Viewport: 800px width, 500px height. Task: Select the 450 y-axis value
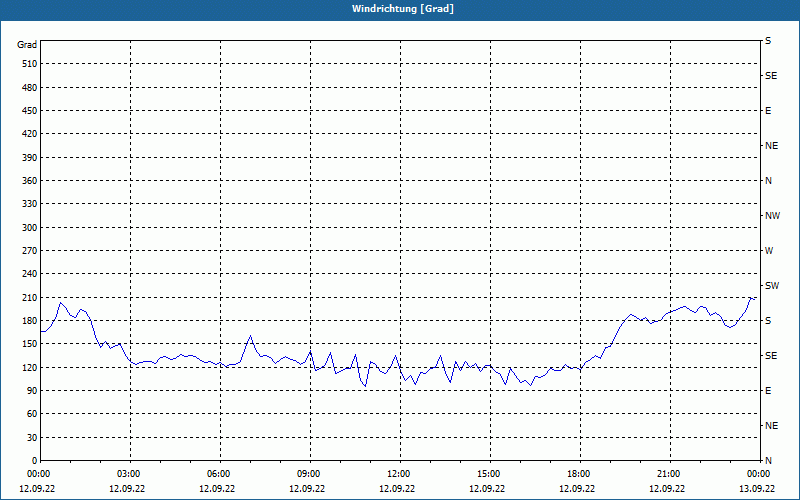pyautogui.click(x=30, y=111)
